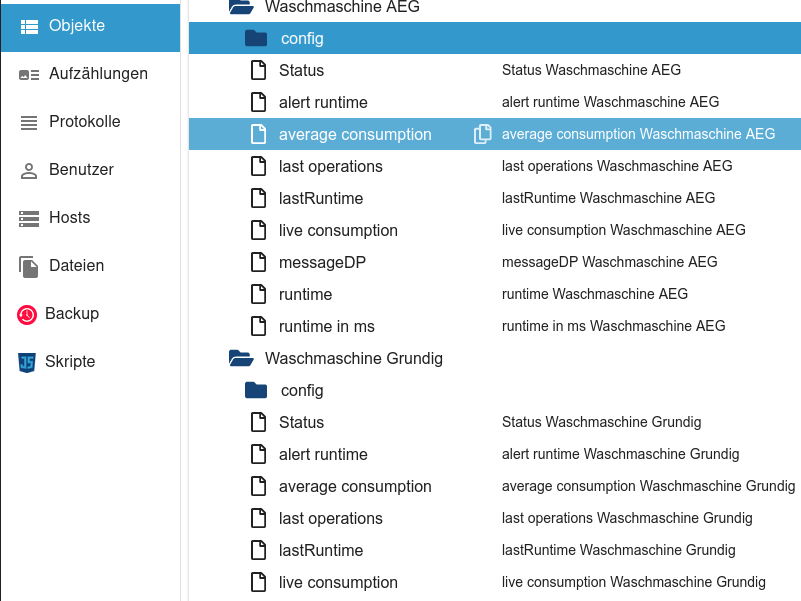
Task: Click the Protokolle lines icon
Action: click(29, 122)
